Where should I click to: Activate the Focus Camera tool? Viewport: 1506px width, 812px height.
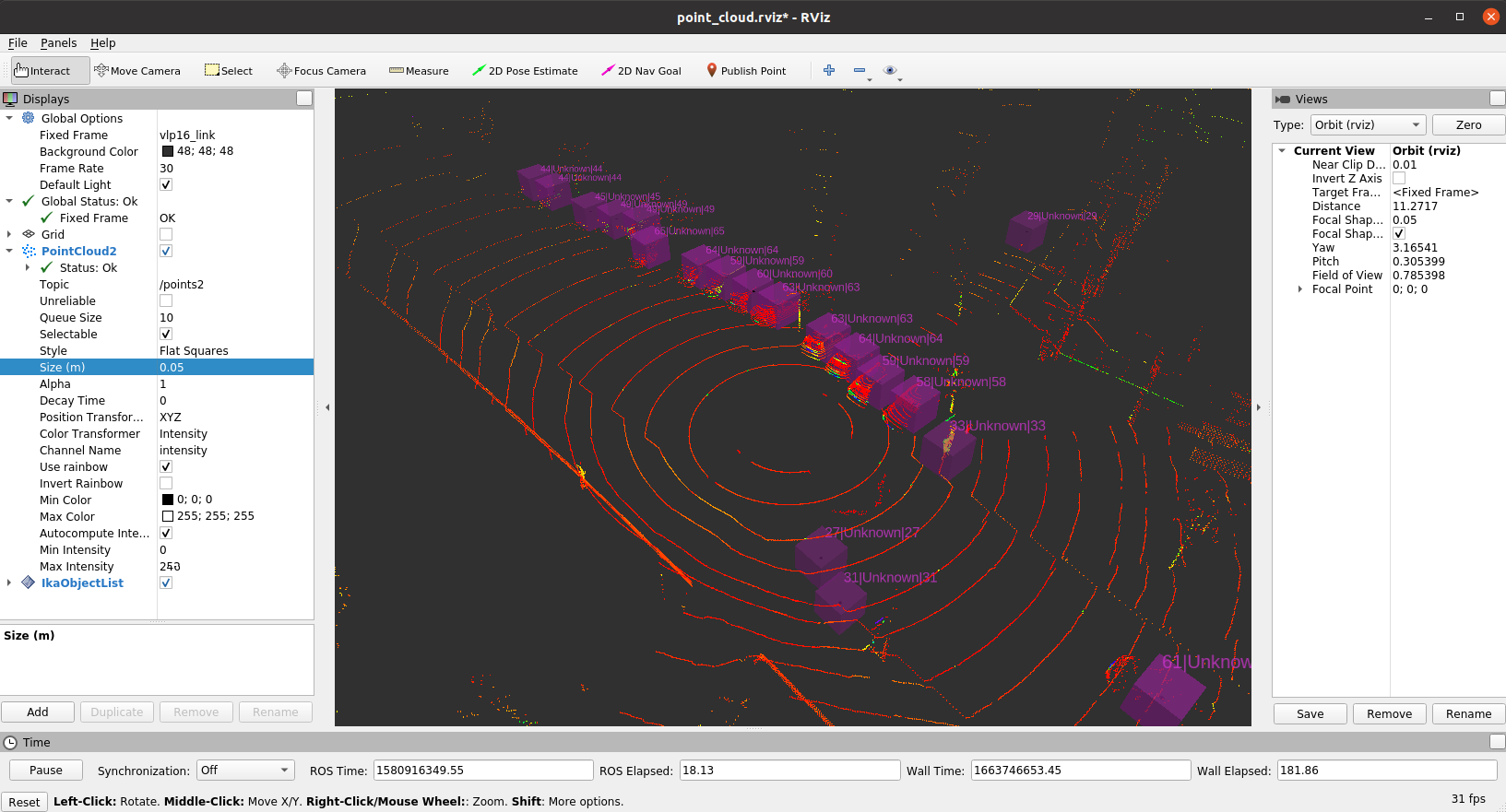point(322,71)
